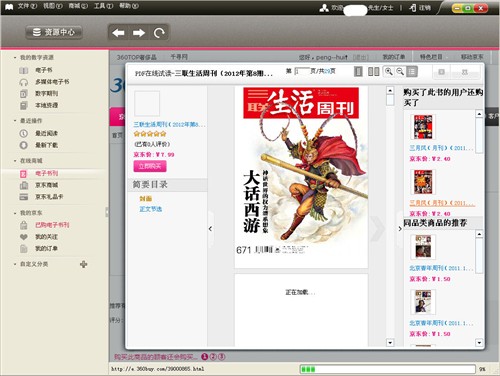The image size is (500, 376).
Task: Switch to two-page view
Action: pyautogui.click(x=373, y=71)
